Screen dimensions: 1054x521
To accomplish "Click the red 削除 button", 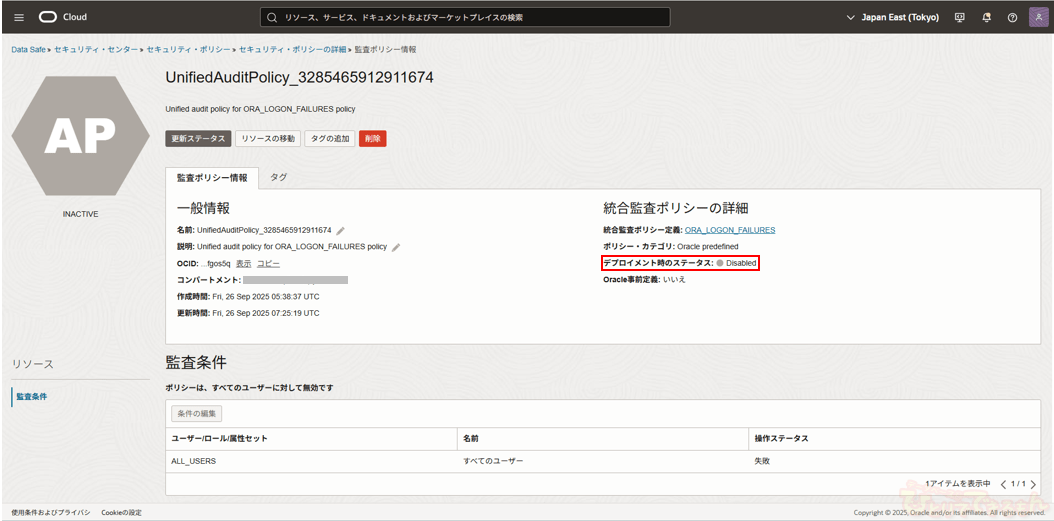I will point(372,138).
